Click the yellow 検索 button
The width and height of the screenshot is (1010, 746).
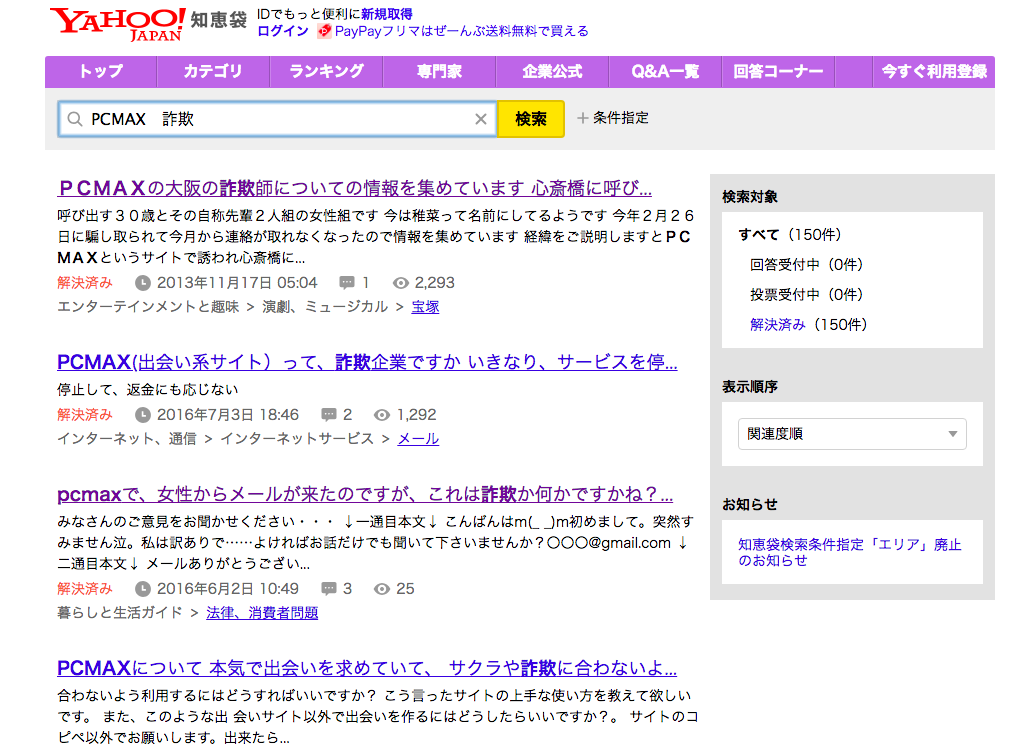coord(531,119)
